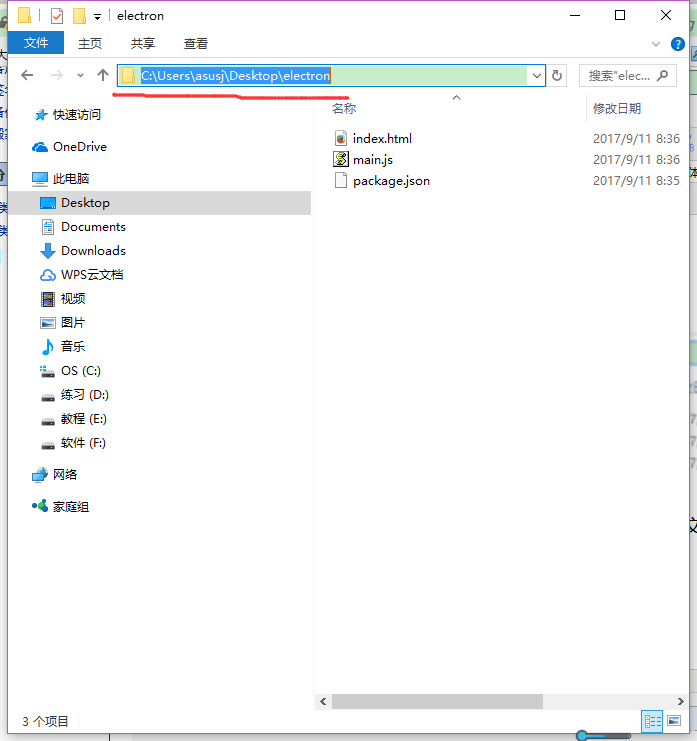Expand the ribbon with the chevron
The image size is (697, 741).
[x=656, y=43]
